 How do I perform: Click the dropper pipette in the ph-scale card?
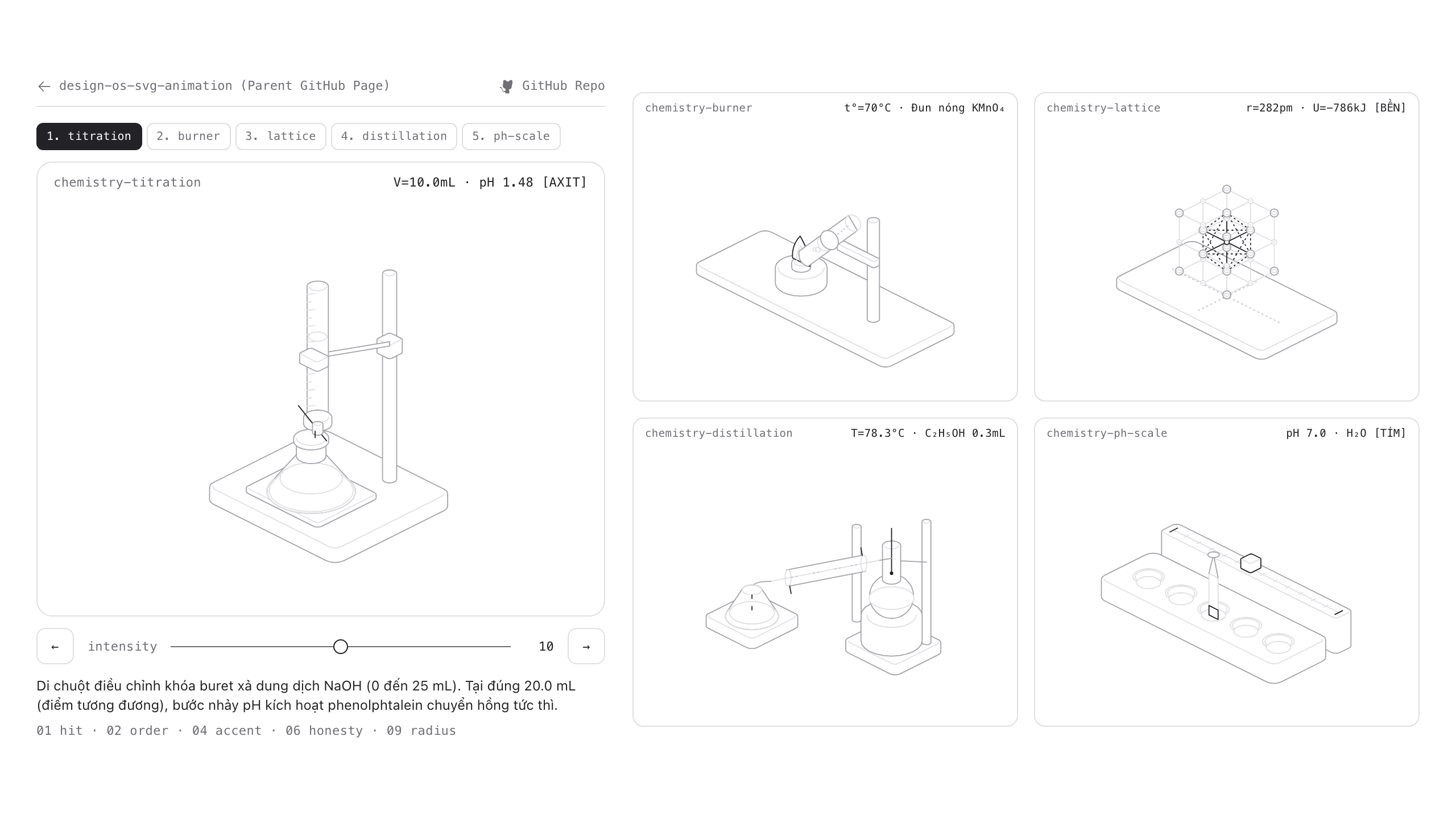coord(1214,585)
